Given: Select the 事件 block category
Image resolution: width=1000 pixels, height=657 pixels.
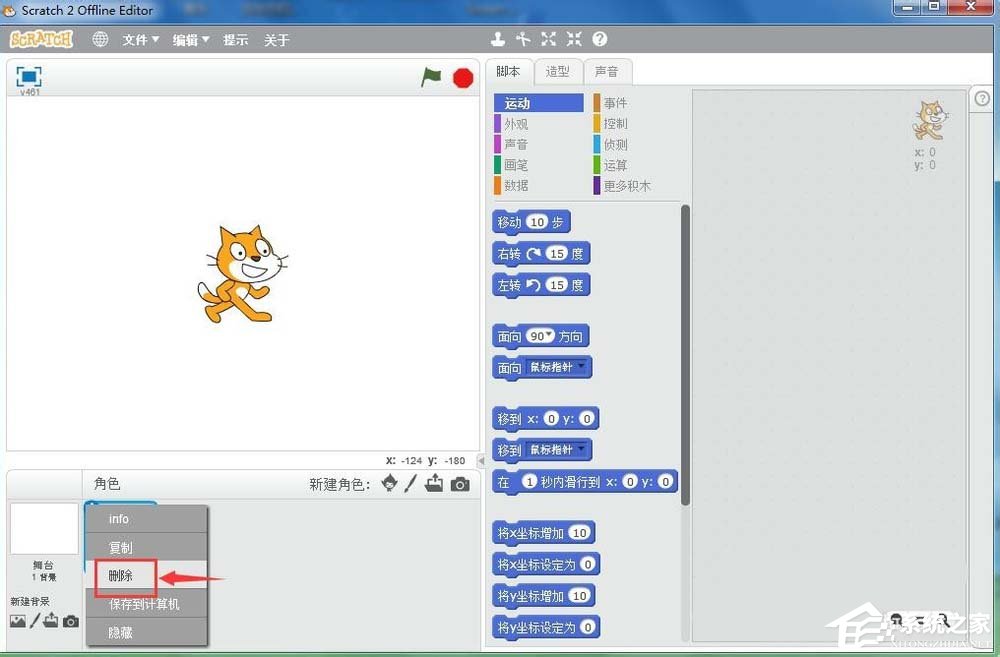Looking at the screenshot, I should 613,101.
